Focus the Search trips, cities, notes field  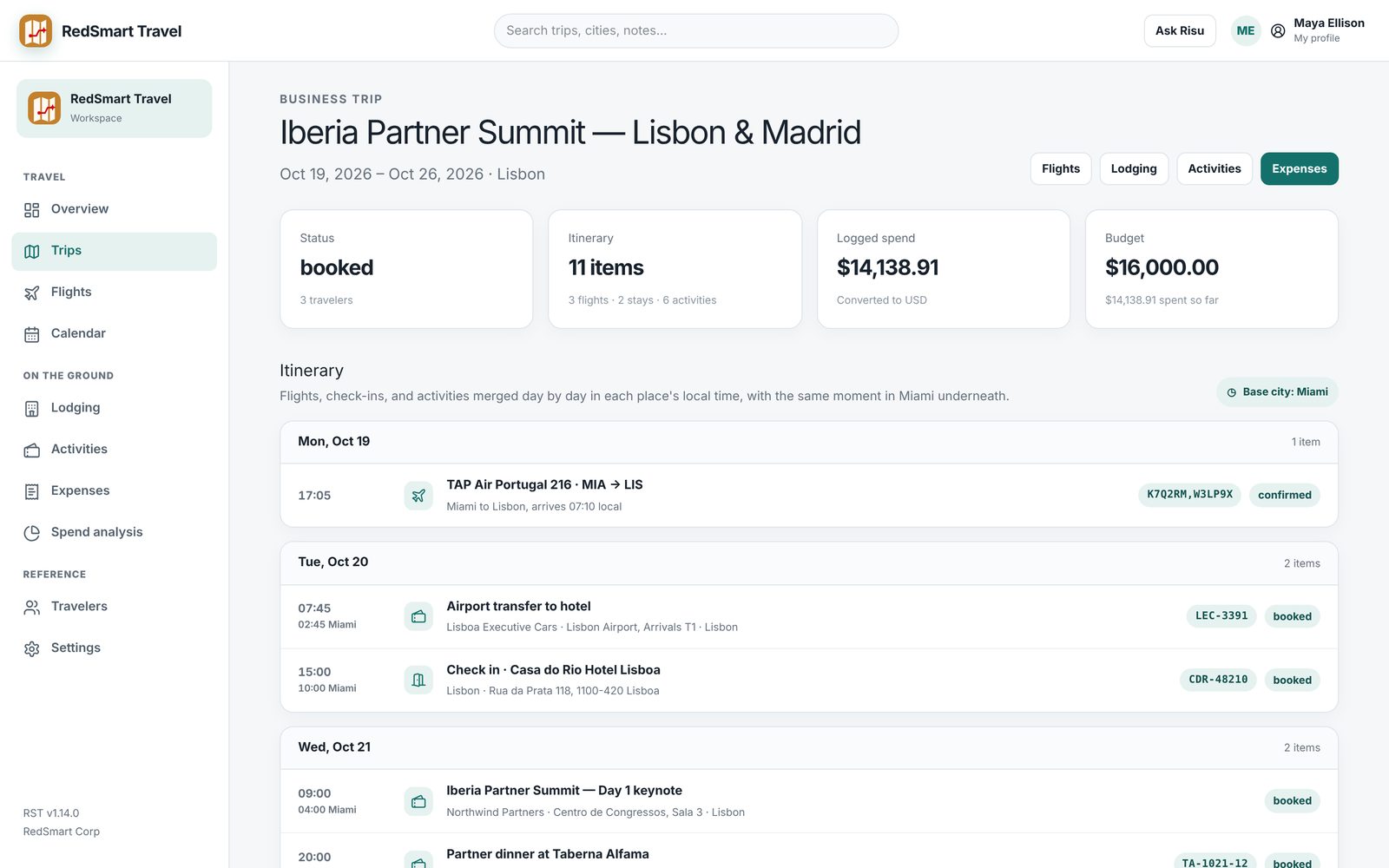click(696, 30)
